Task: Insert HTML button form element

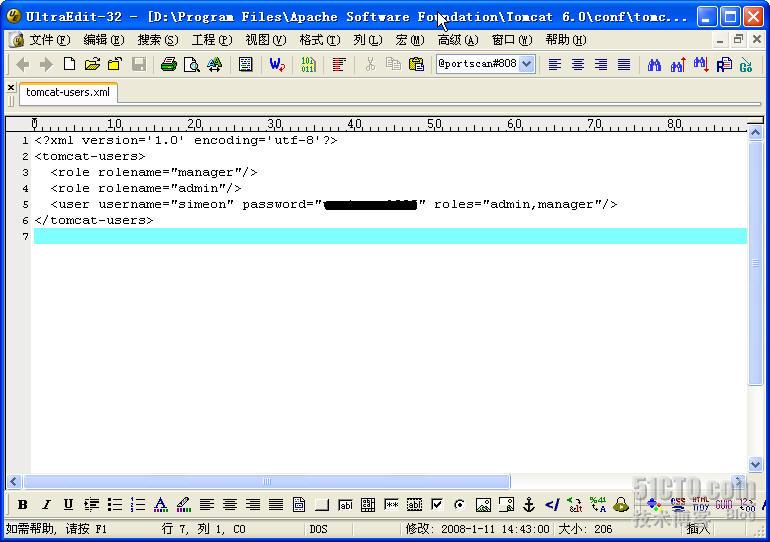Action: (x=322, y=504)
